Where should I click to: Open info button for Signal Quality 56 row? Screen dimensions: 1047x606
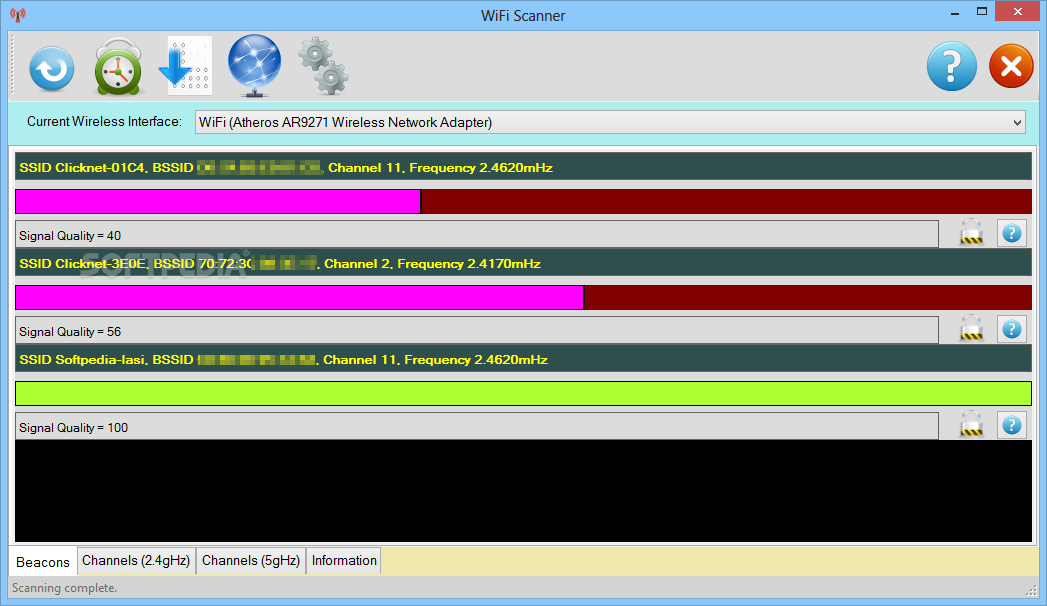1012,329
